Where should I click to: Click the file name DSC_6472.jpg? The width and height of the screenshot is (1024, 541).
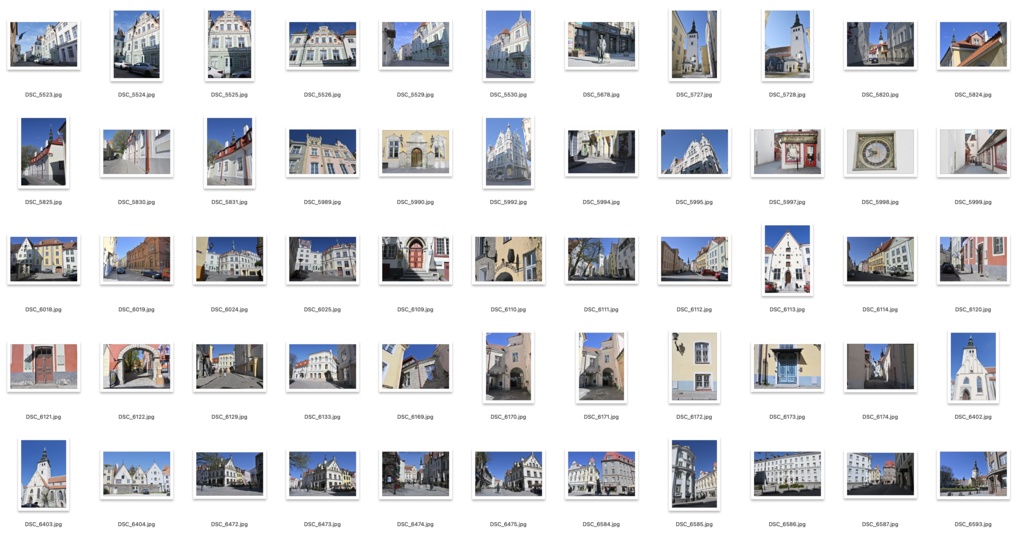229,524
